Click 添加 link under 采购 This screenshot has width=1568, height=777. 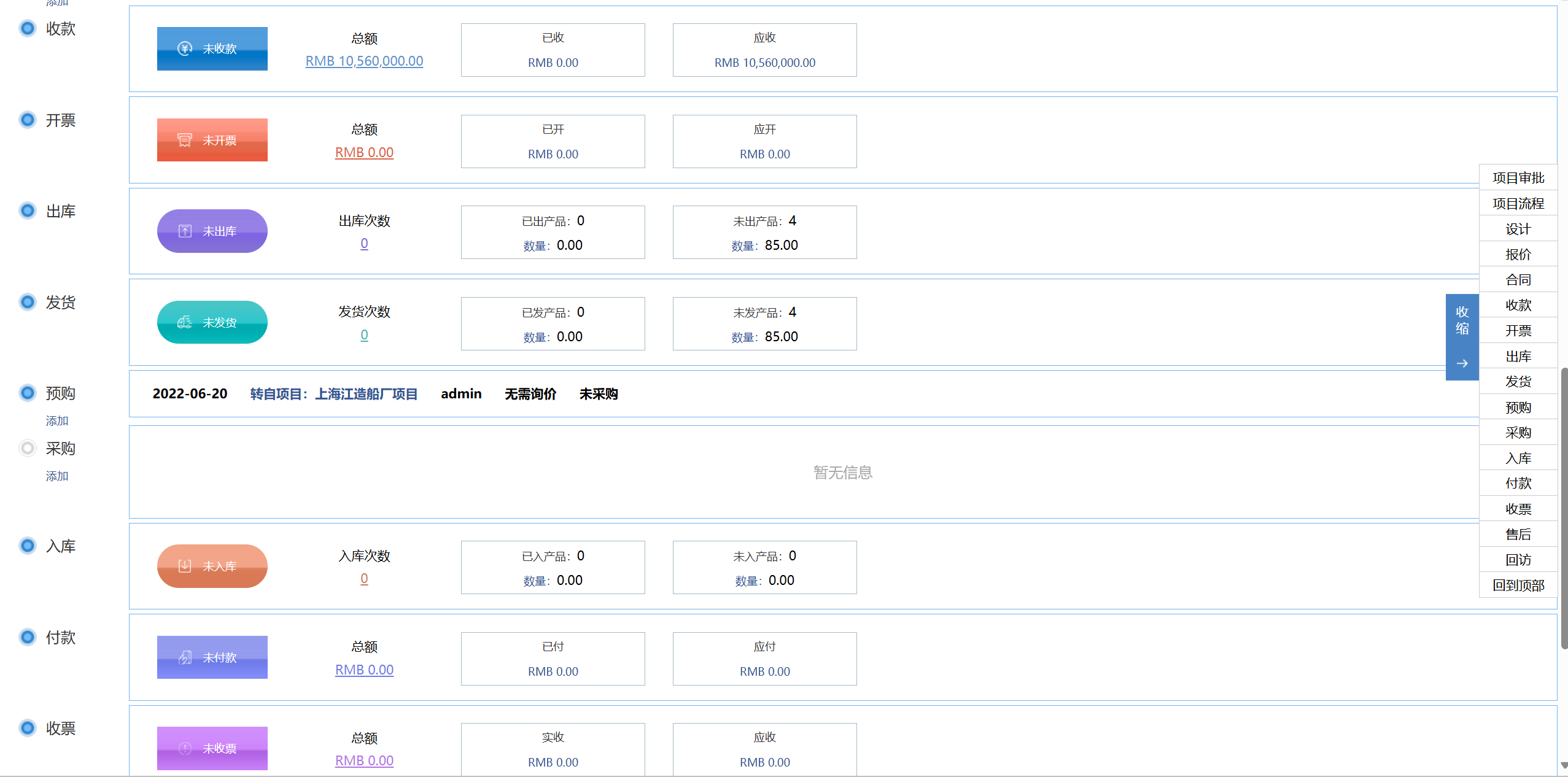57,476
